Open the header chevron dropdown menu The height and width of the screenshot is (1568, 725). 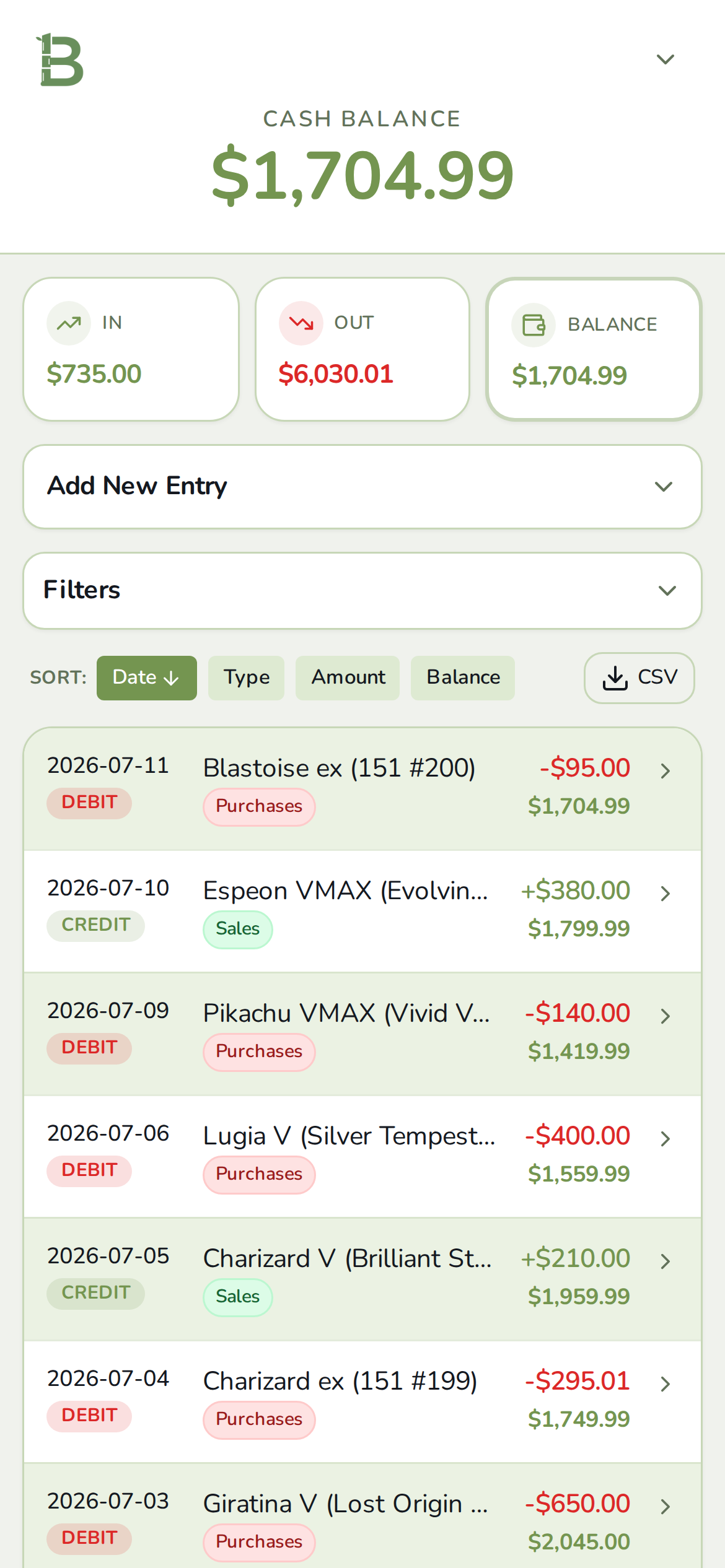click(665, 59)
